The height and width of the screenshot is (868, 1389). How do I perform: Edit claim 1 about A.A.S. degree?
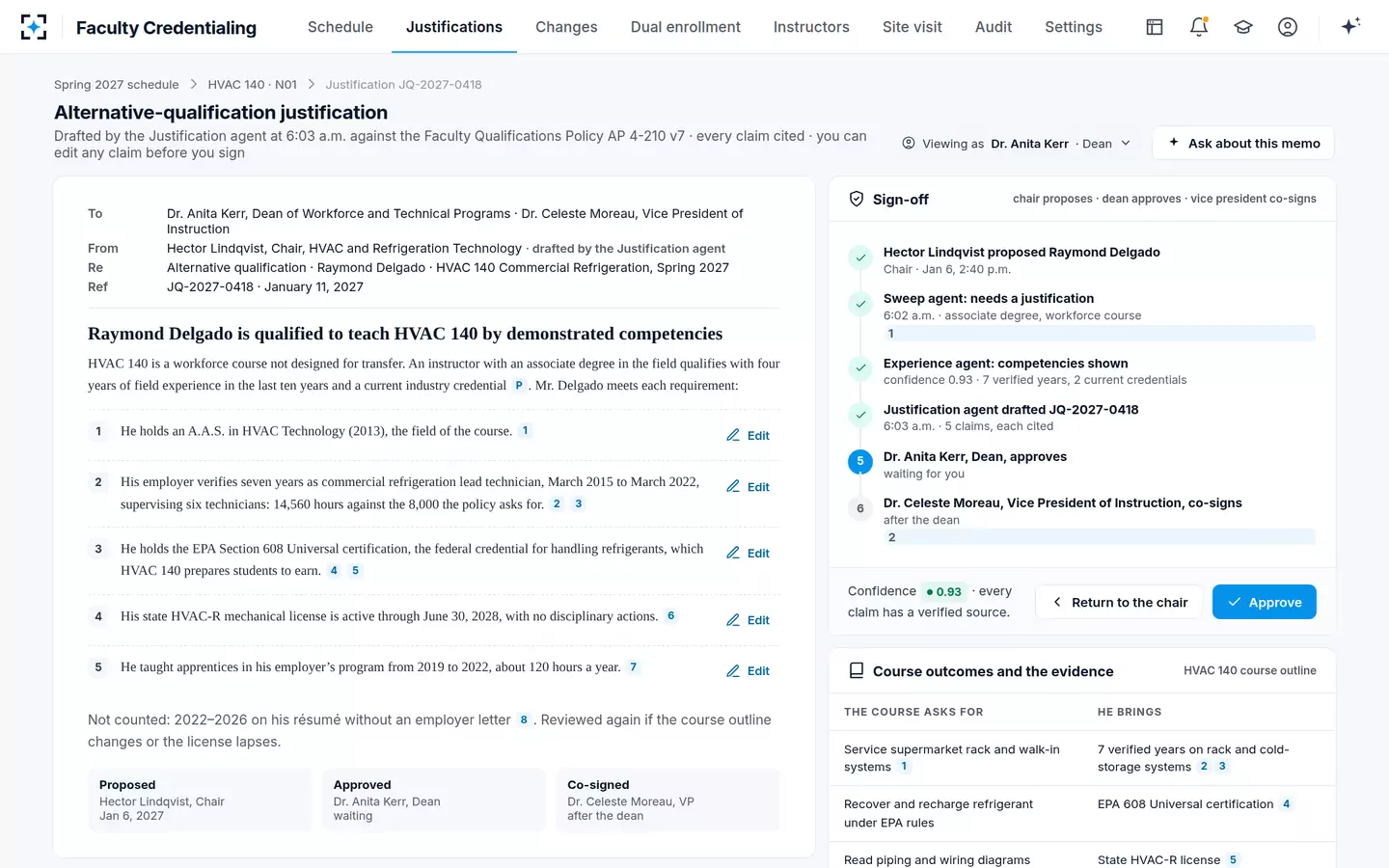(748, 436)
